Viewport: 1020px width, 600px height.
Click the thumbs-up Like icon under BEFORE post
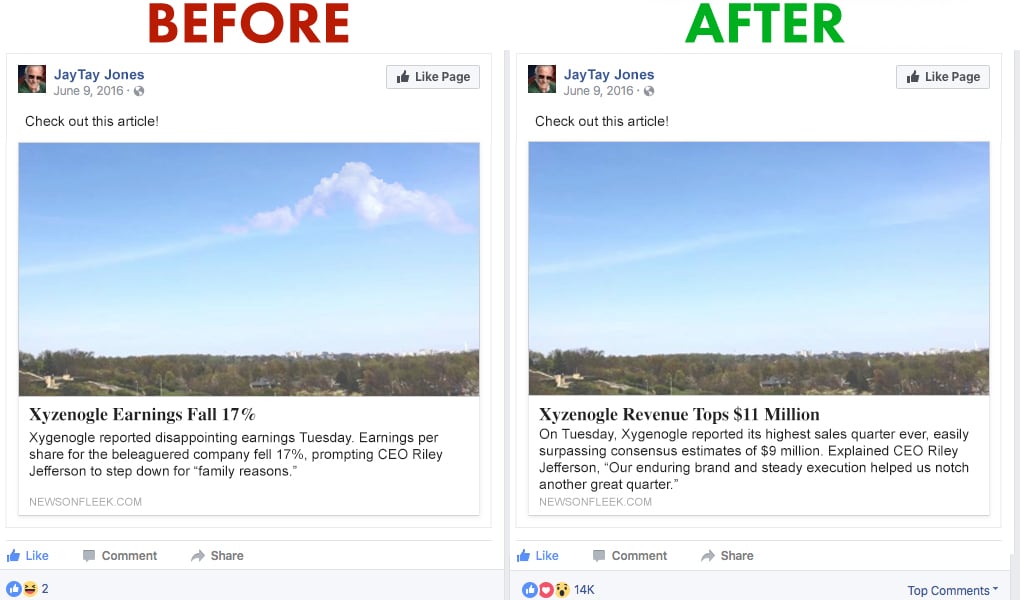(x=13, y=555)
